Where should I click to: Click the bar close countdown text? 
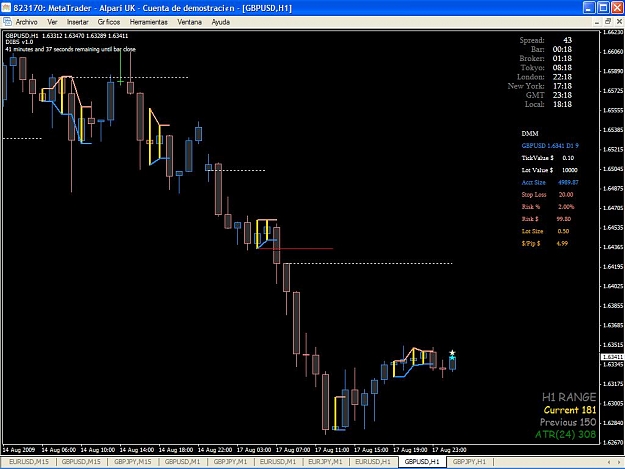71,49
